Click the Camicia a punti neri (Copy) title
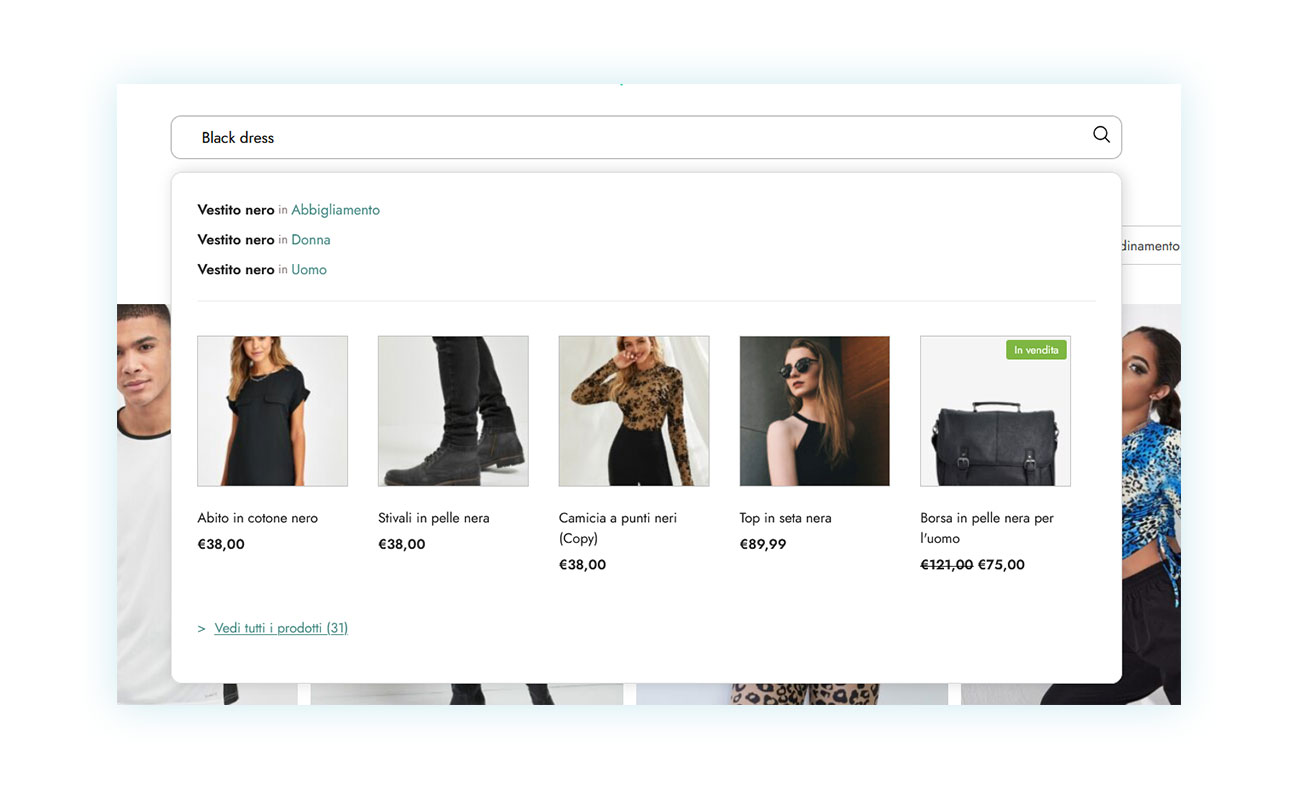This screenshot has height=789, width=1300. pyautogui.click(x=618, y=528)
